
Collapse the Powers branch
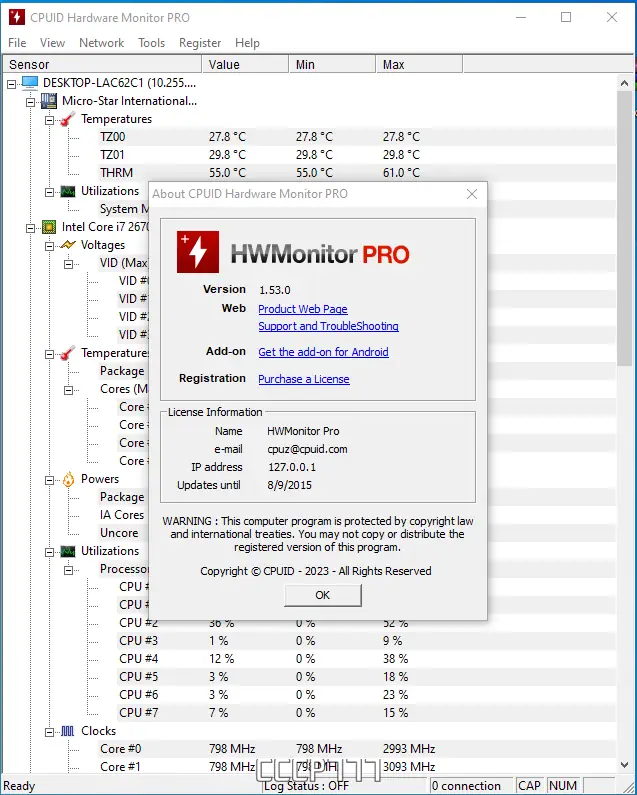click(49, 480)
